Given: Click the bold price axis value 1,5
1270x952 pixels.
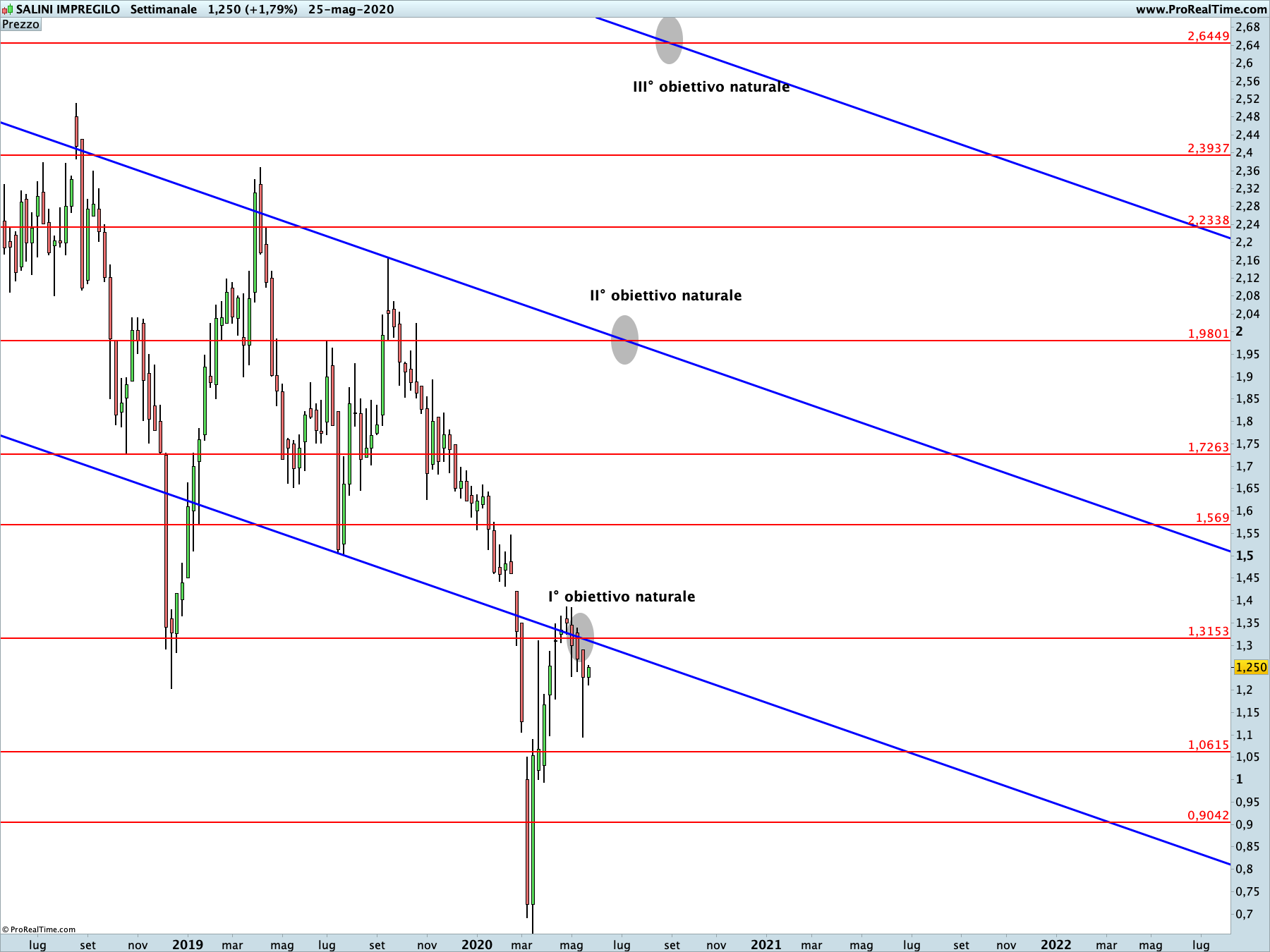Looking at the screenshot, I should coord(1245,556).
